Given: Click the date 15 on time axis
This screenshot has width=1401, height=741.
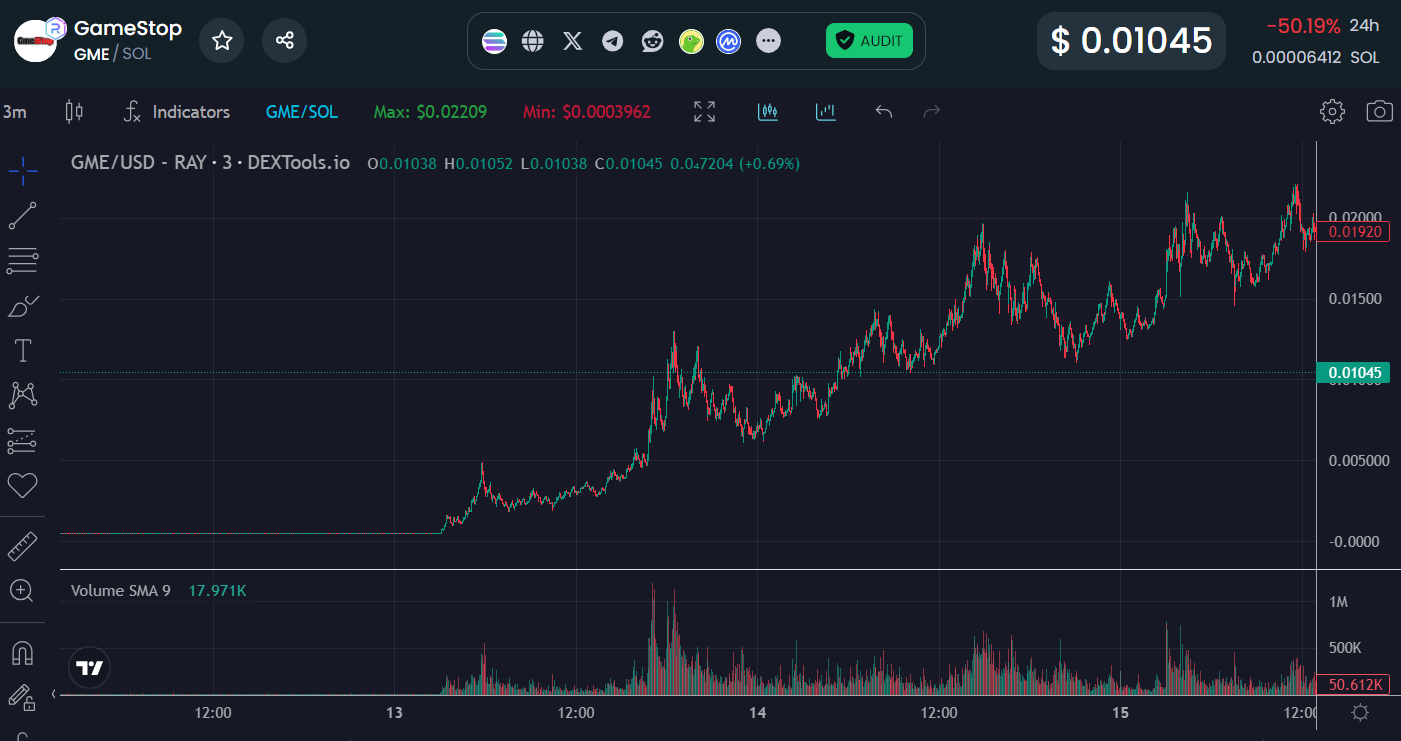Looking at the screenshot, I should (x=1120, y=713).
